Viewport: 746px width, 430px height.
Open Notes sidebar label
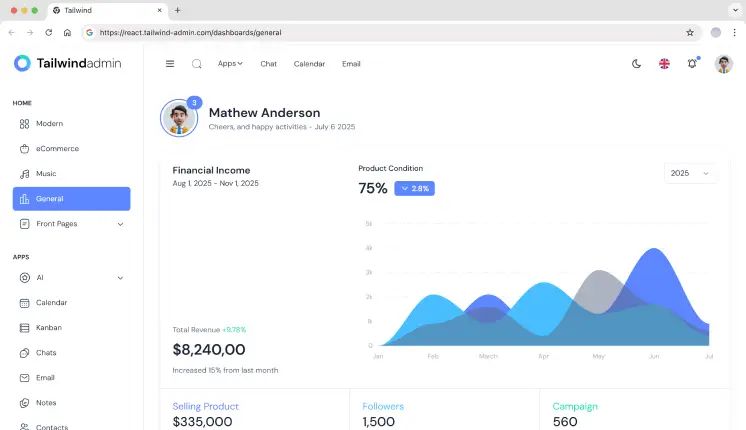coord(46,403)
